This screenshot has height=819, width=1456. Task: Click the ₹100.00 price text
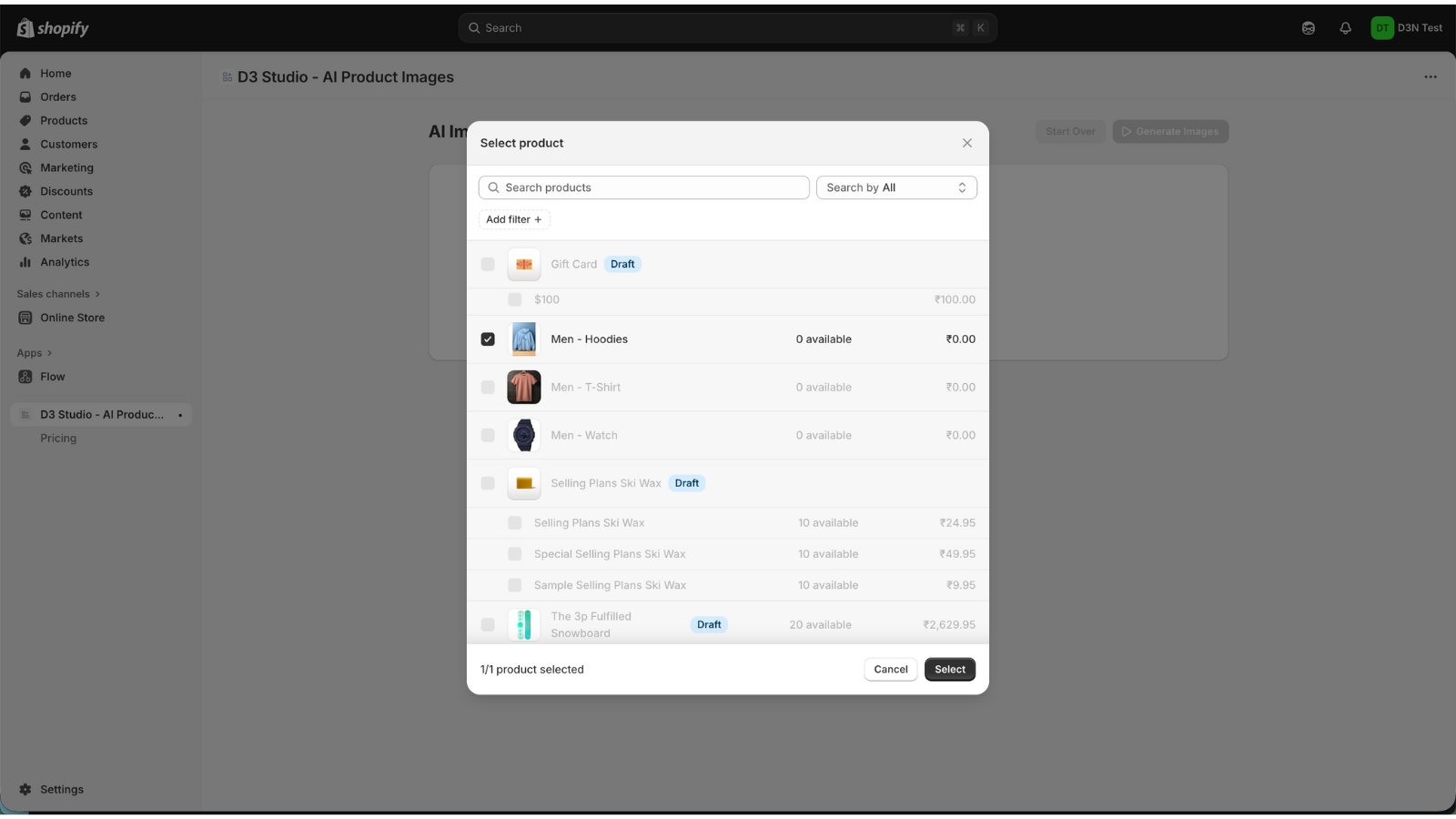tap(955, 299)
